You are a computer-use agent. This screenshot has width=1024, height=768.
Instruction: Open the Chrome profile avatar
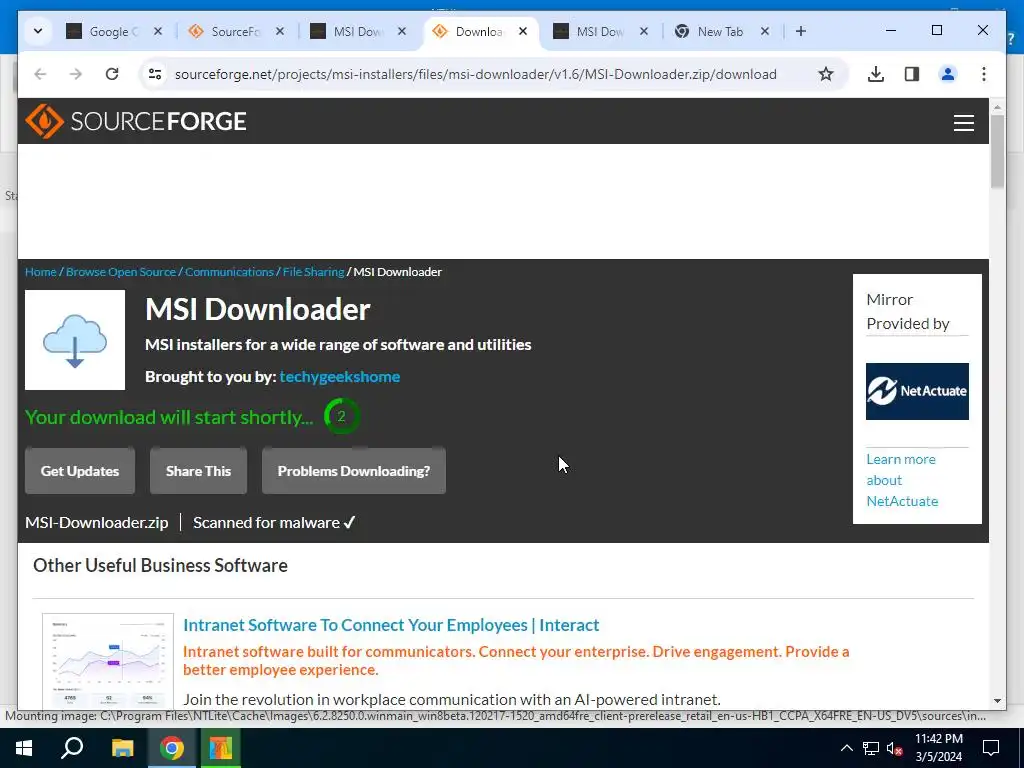(x=948, y=74)
